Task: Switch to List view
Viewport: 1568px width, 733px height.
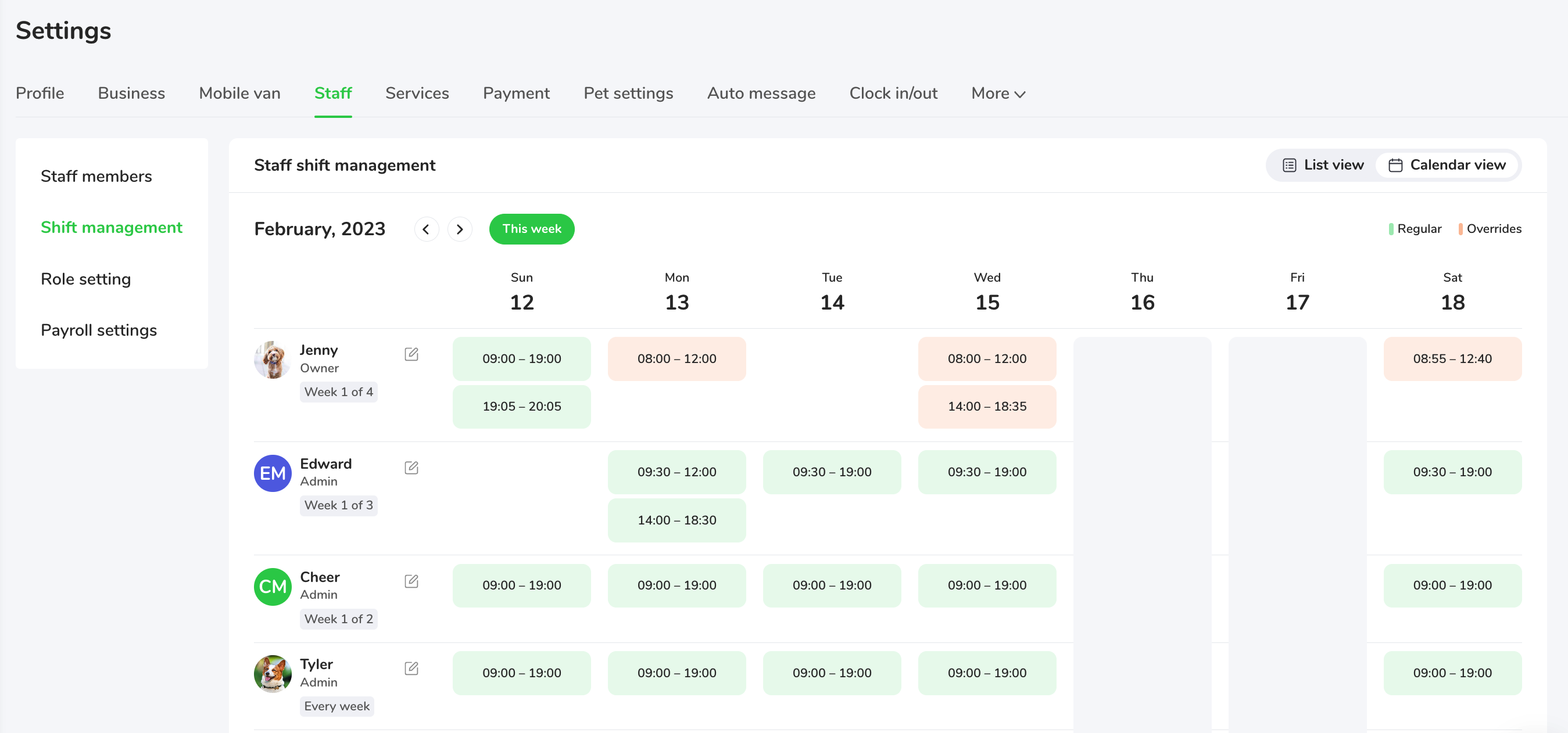Action: (x=1323, y=165)
